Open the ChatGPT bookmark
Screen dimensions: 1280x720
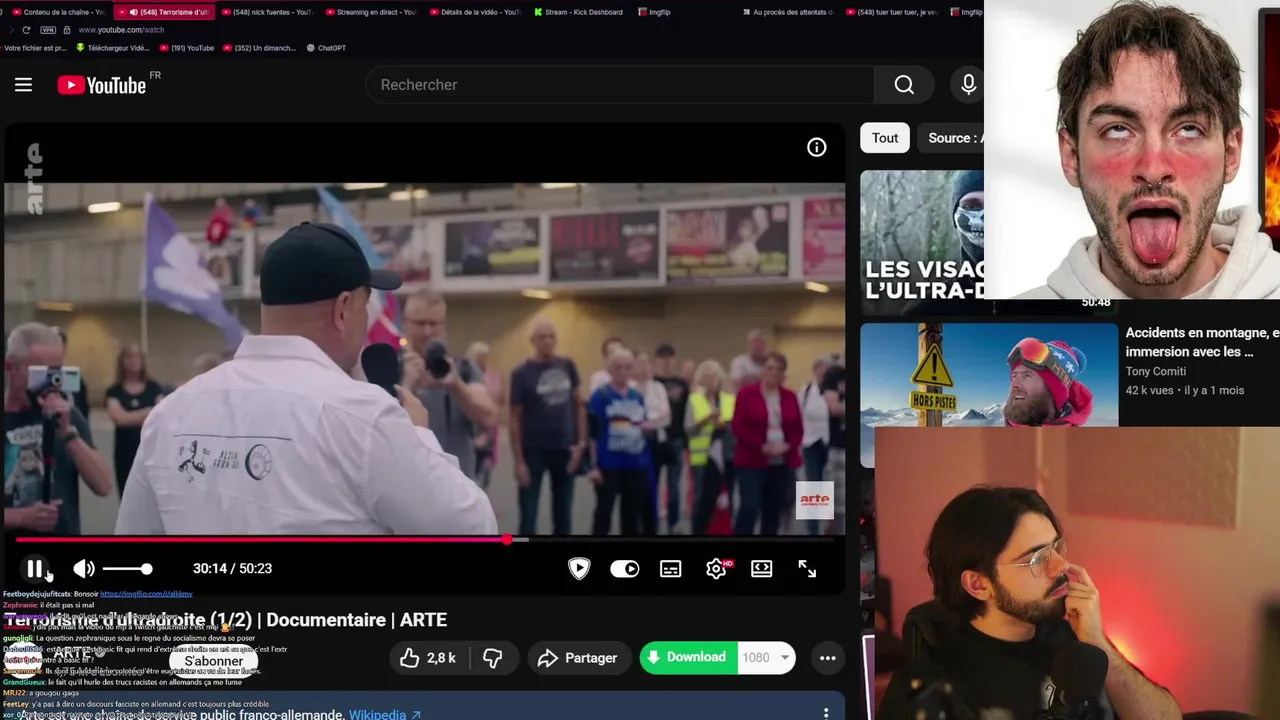tap(326, 48)
